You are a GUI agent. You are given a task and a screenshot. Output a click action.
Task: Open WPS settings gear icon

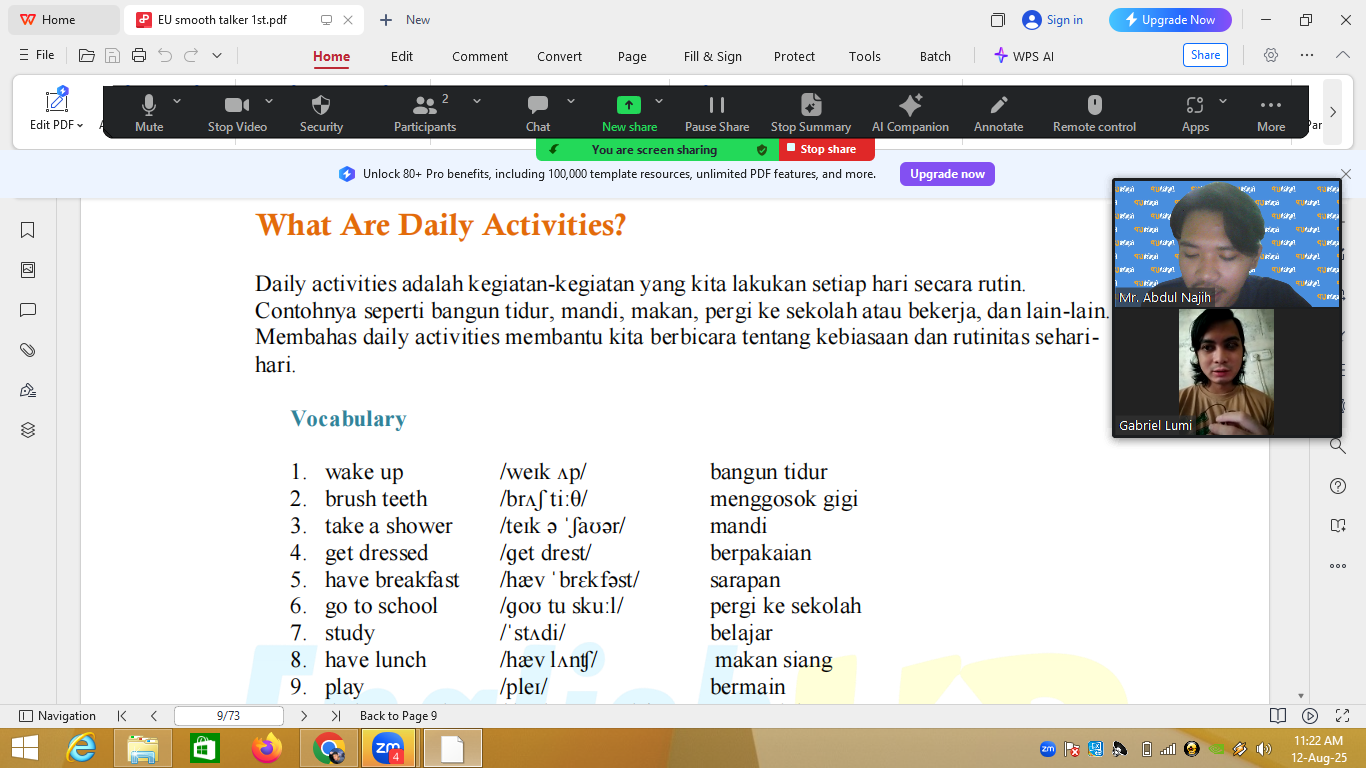1271,55
